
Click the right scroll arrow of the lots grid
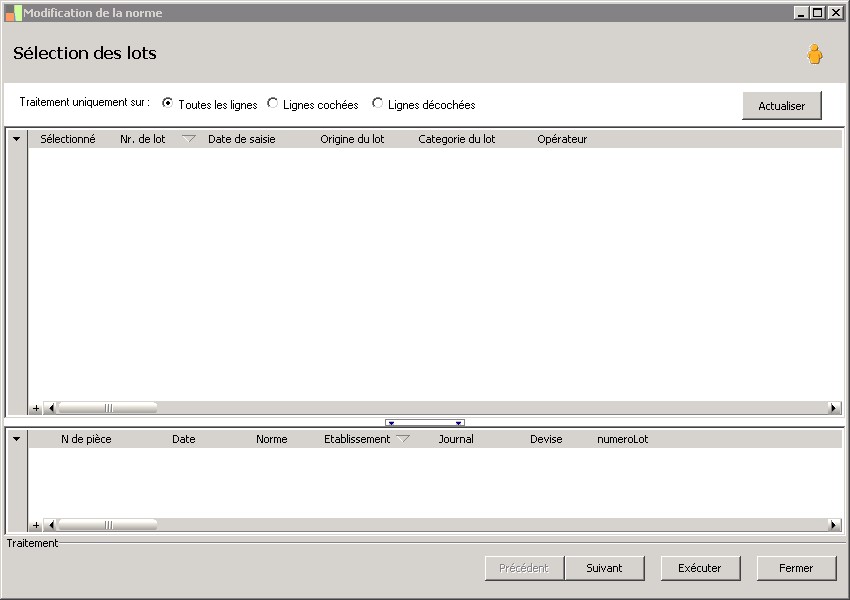click(x=834, y=408)
